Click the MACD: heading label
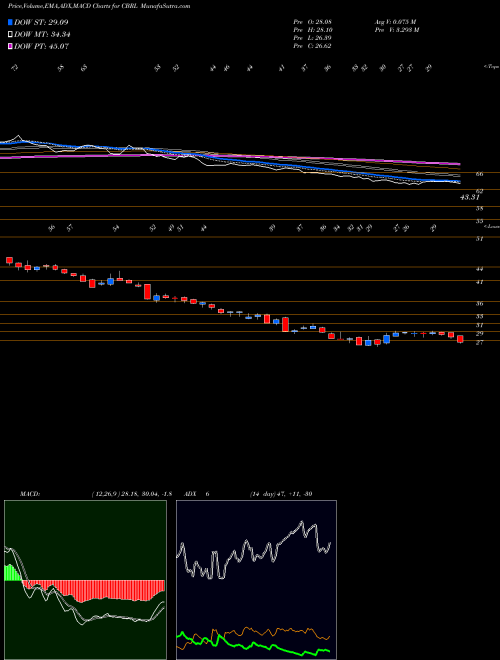 (29, 494)
